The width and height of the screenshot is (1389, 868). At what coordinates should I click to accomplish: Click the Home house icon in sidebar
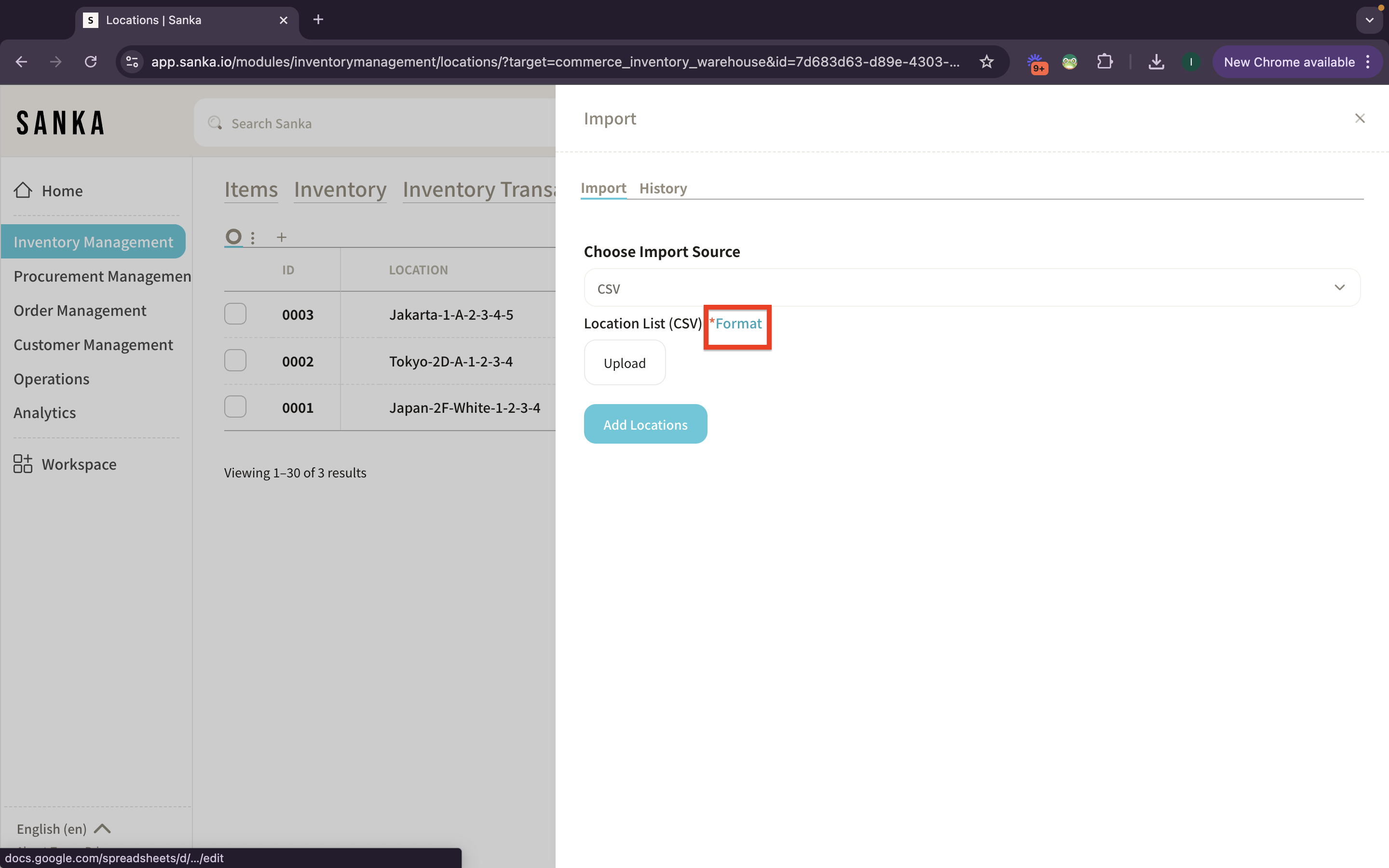point(23,190)
